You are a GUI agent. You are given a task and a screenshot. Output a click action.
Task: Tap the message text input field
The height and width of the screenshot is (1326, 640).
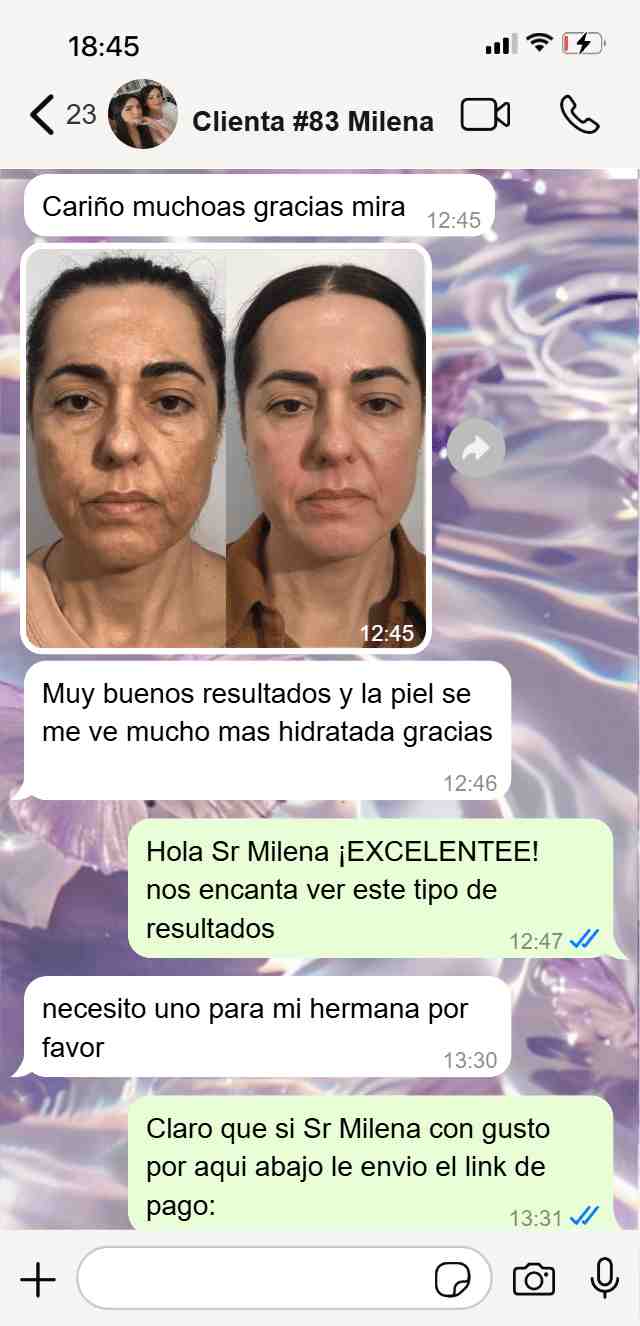pyautogui.click(x=284, y=1278)
